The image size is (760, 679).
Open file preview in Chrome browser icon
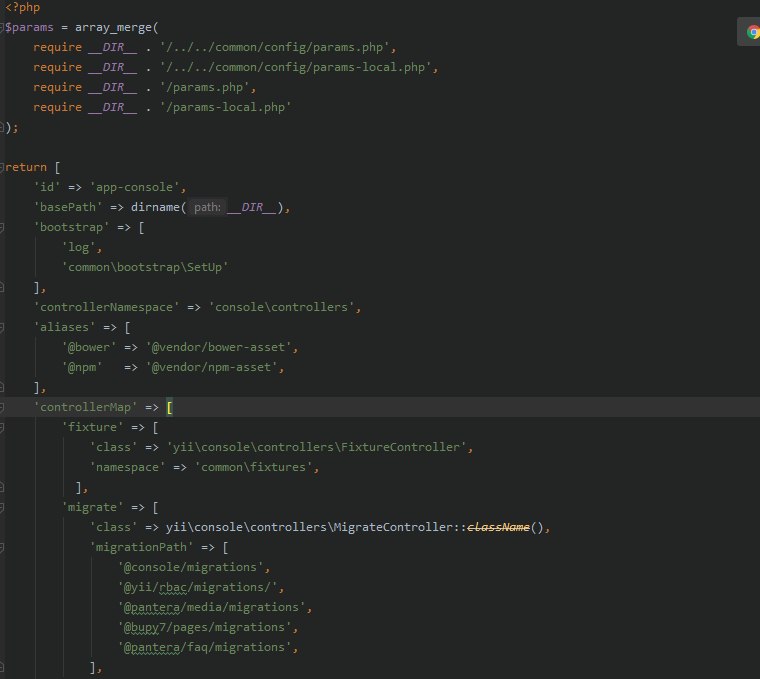pos(753,32)
